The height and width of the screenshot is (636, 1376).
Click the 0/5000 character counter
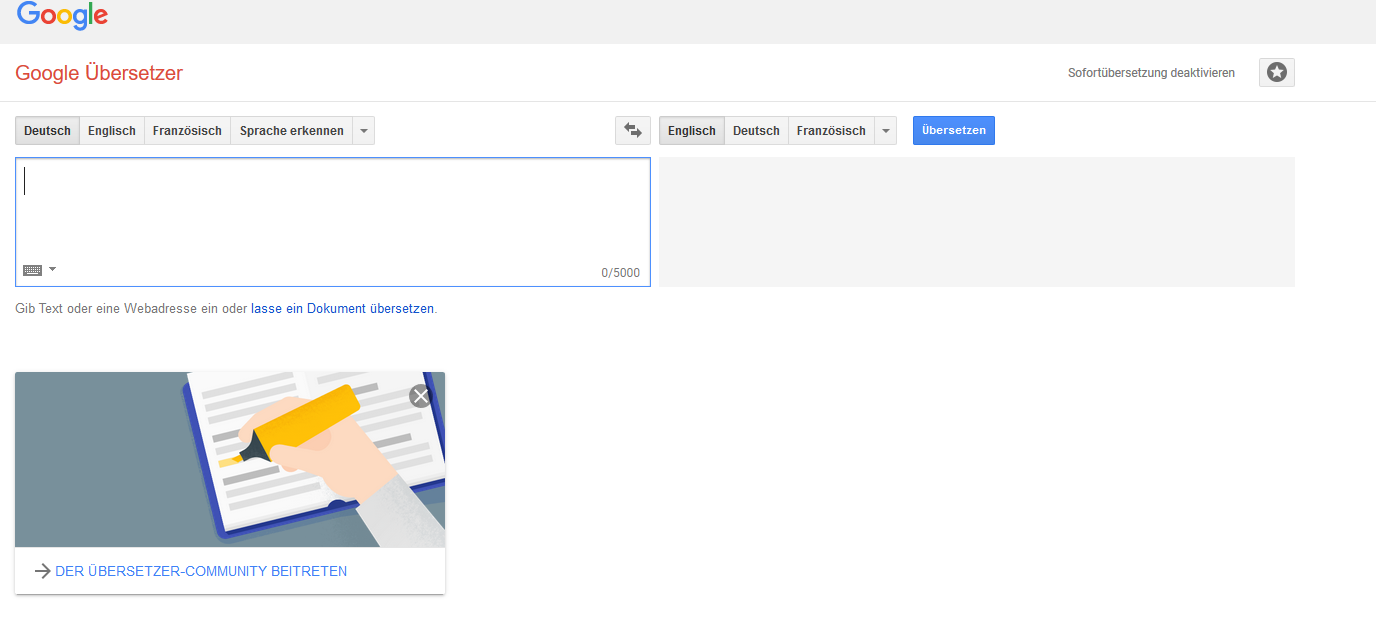coord(620,273)
